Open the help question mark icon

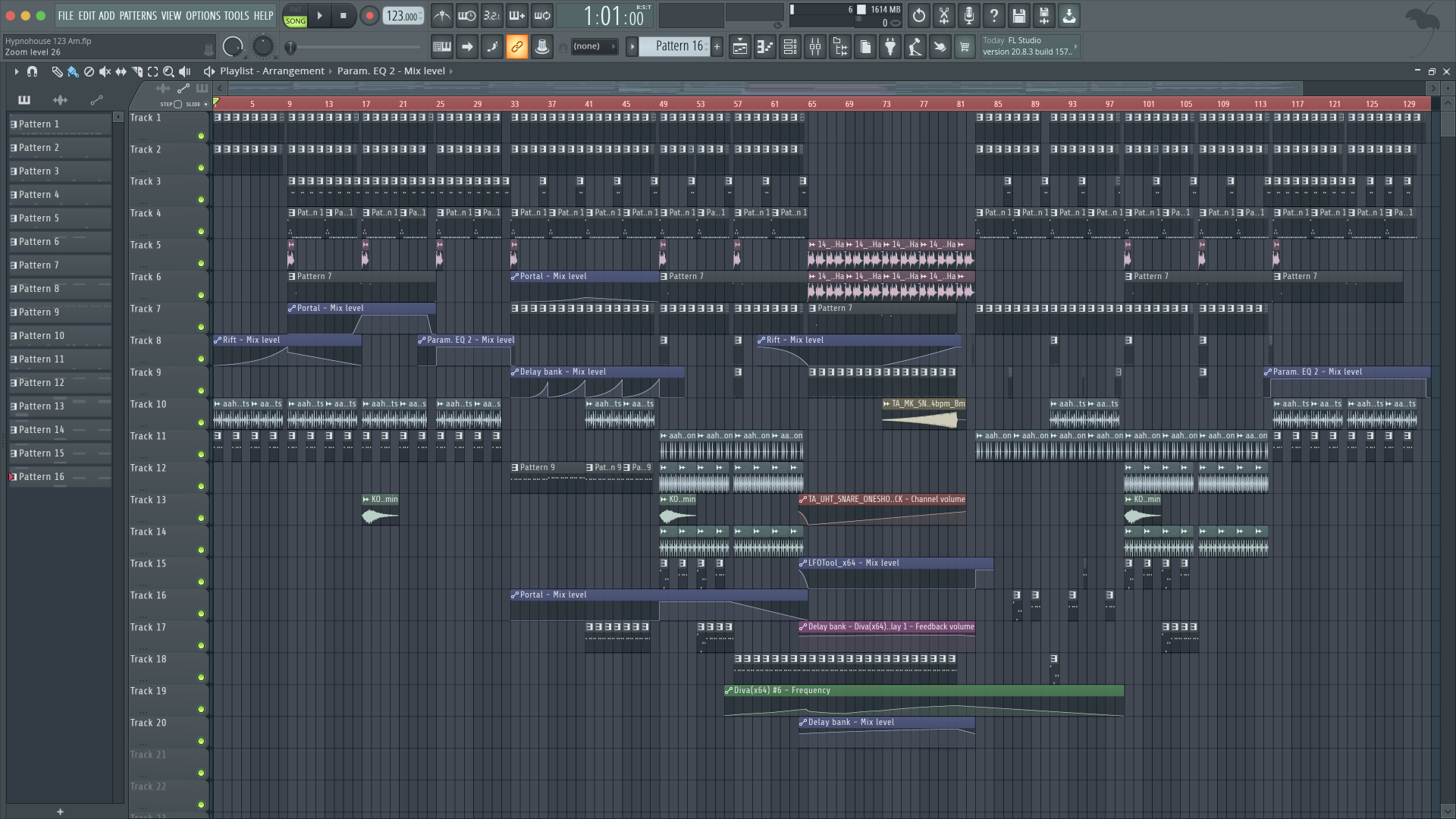click(x=993, y=15)
